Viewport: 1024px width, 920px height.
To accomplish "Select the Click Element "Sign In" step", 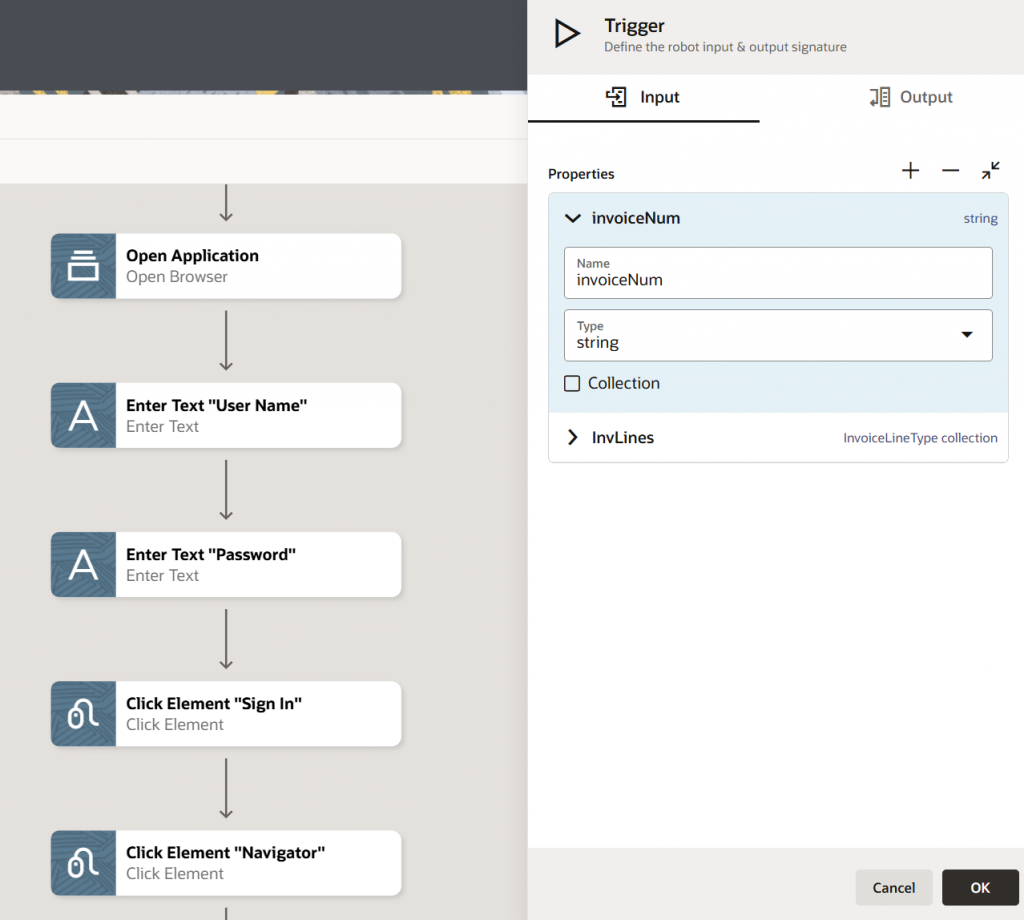I will pyautogui.click(x=258, y=714).
